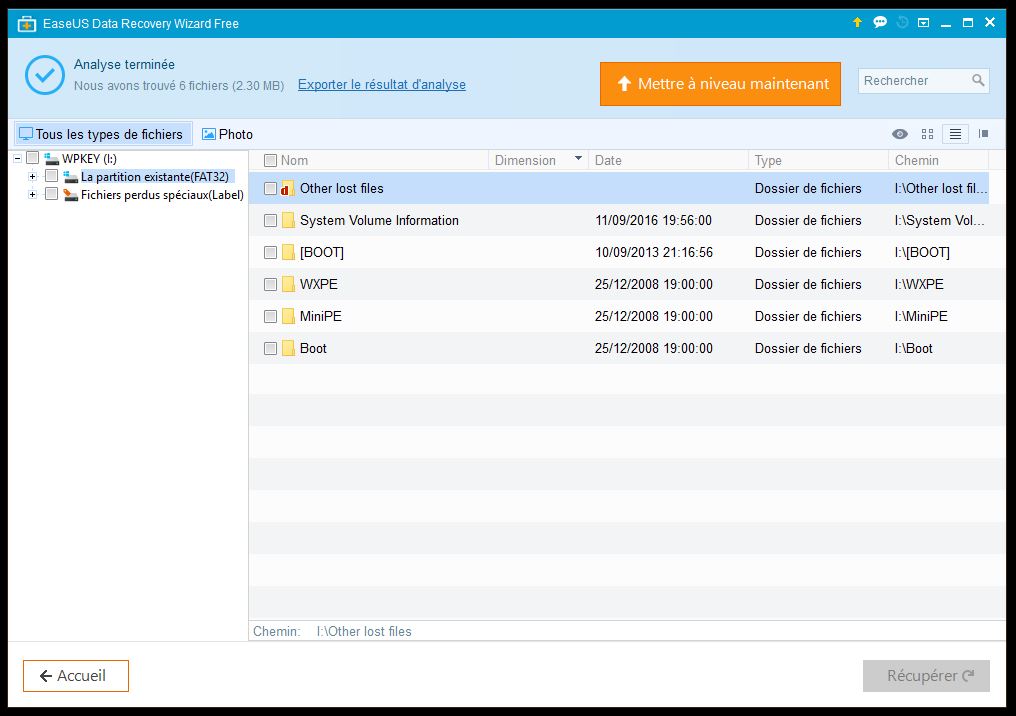Open the title bar dropdown menu icon

(924, 23)
